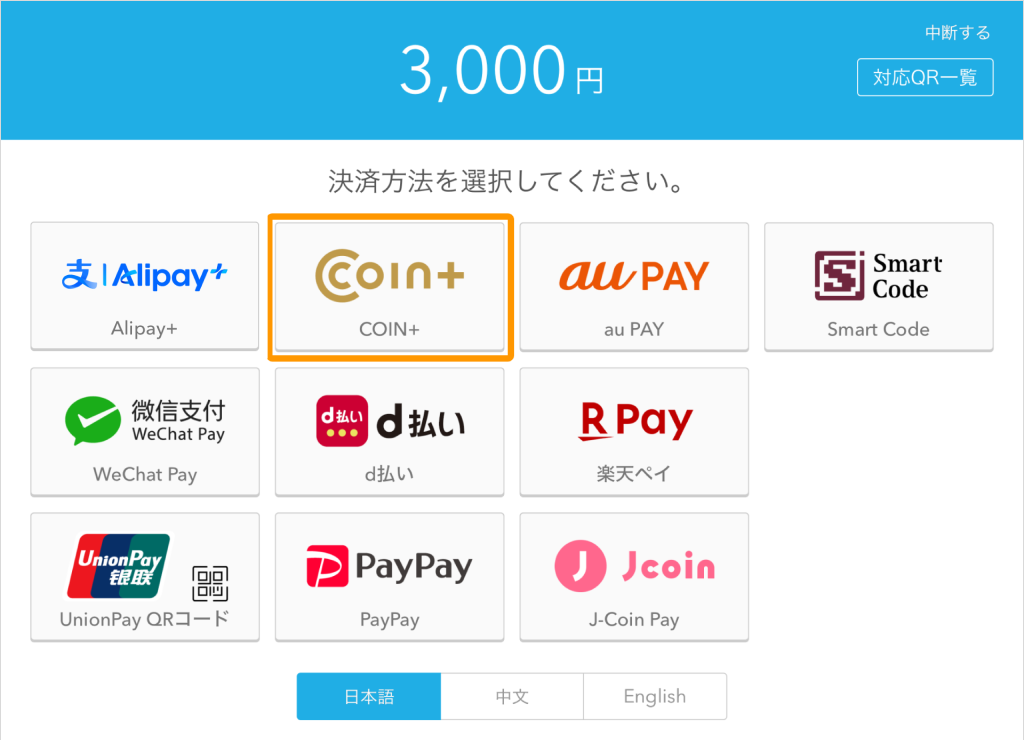
Task: Open the 対応QR一覧 list
Action: [x=925, y=77]
